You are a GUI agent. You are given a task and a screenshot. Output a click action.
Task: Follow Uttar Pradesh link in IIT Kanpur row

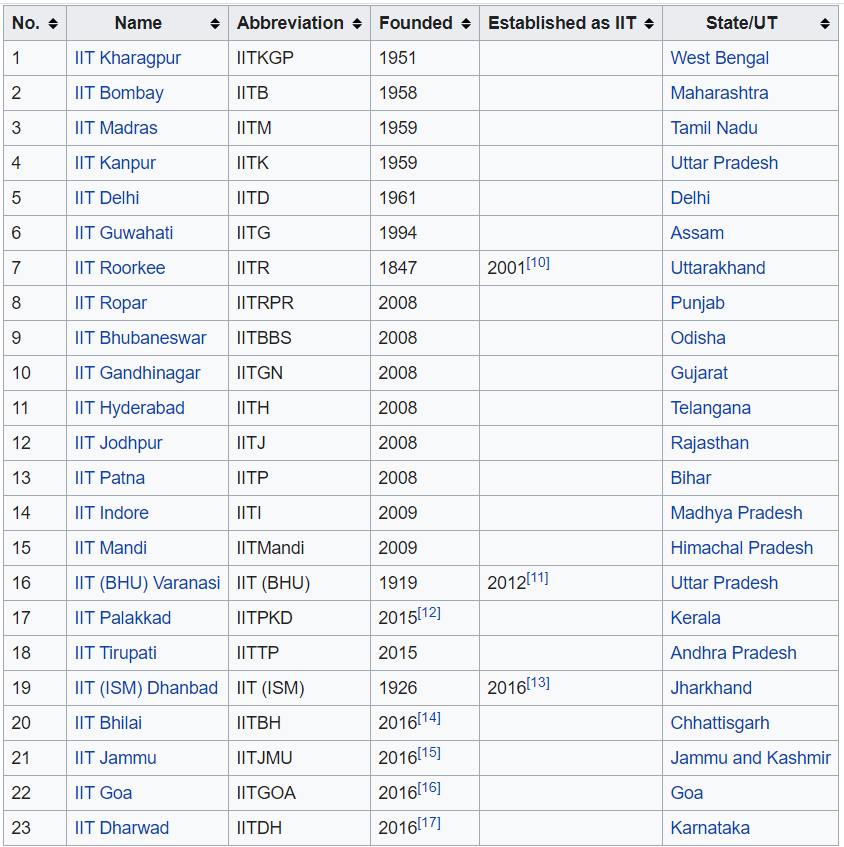(x=724, y=163)
